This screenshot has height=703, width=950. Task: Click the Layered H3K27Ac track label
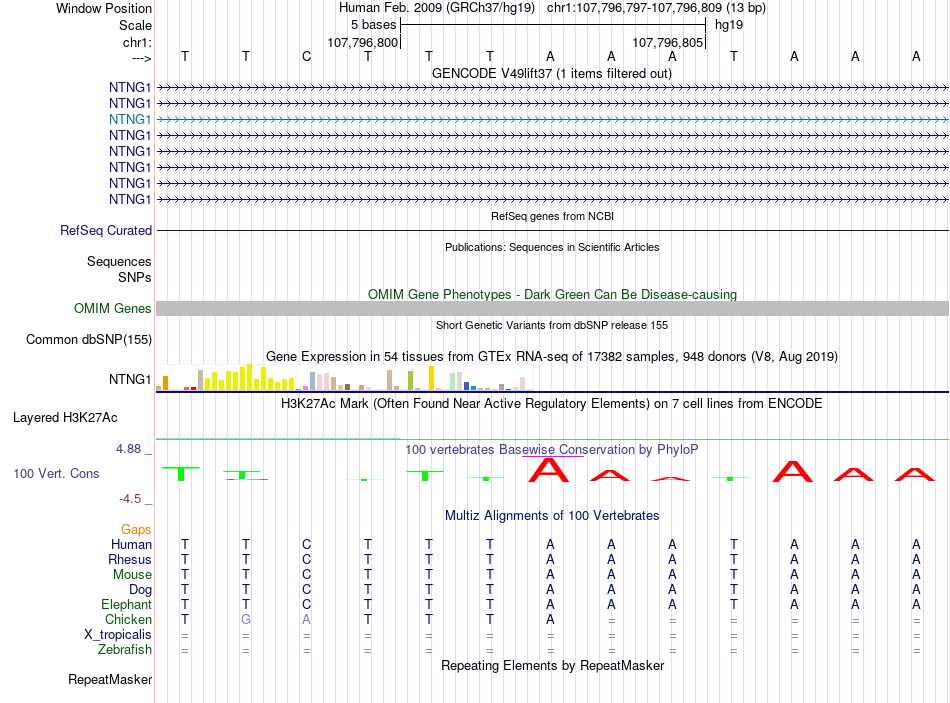[x=65, y=418]
